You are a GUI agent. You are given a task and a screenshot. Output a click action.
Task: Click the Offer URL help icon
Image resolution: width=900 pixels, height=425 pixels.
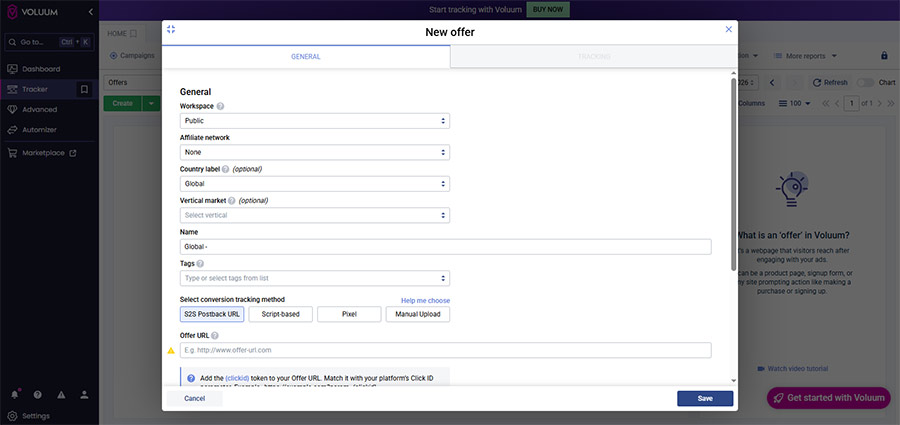(215, 335)
